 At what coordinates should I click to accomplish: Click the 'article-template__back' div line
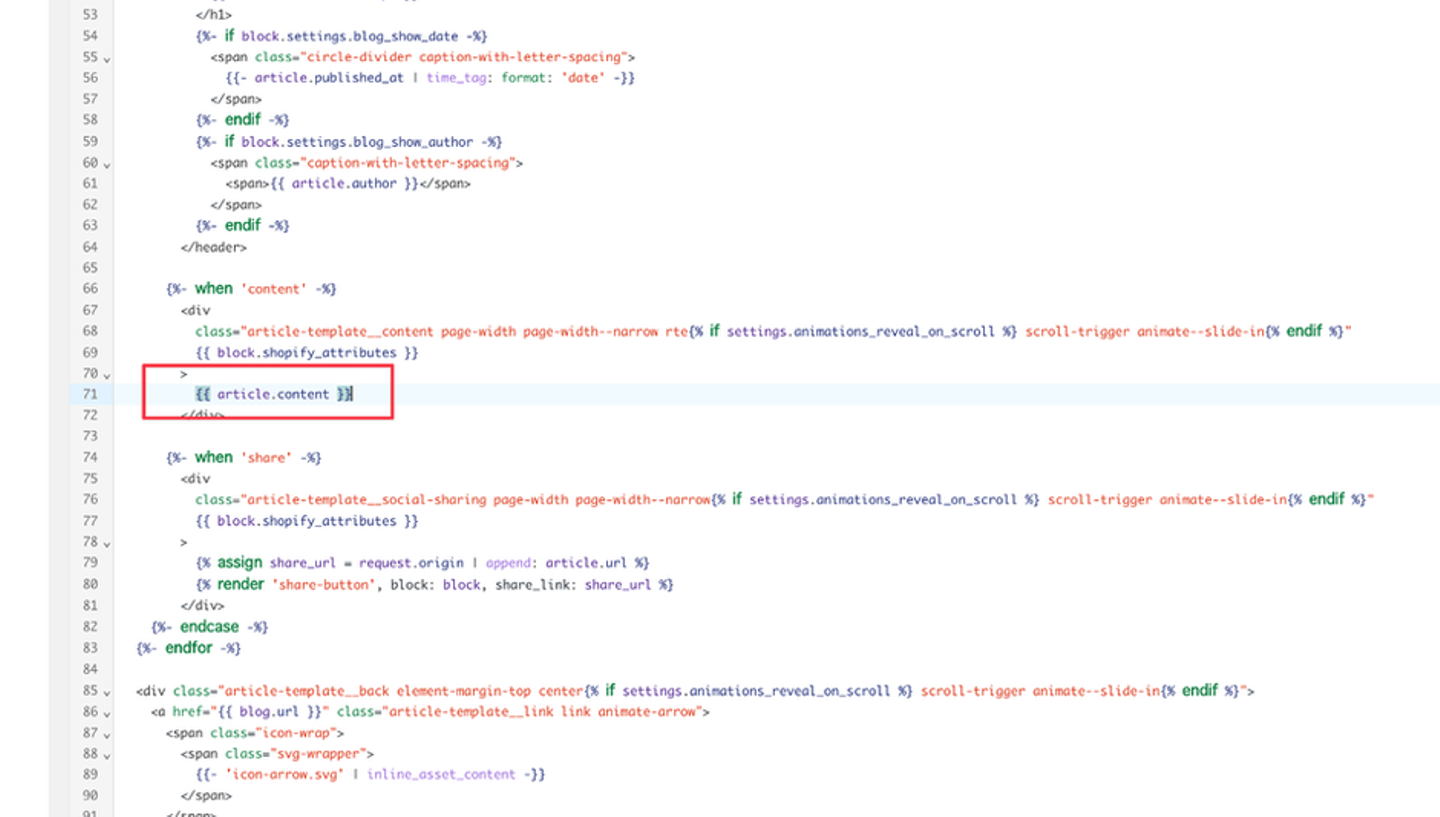(695, 690)
